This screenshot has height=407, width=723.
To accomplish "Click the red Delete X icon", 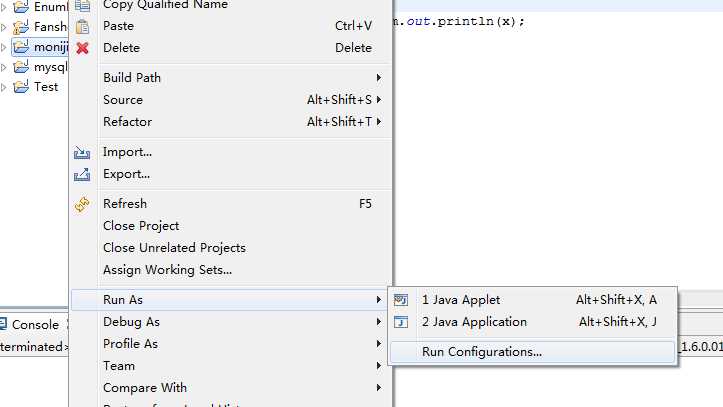I will [83, 48].
